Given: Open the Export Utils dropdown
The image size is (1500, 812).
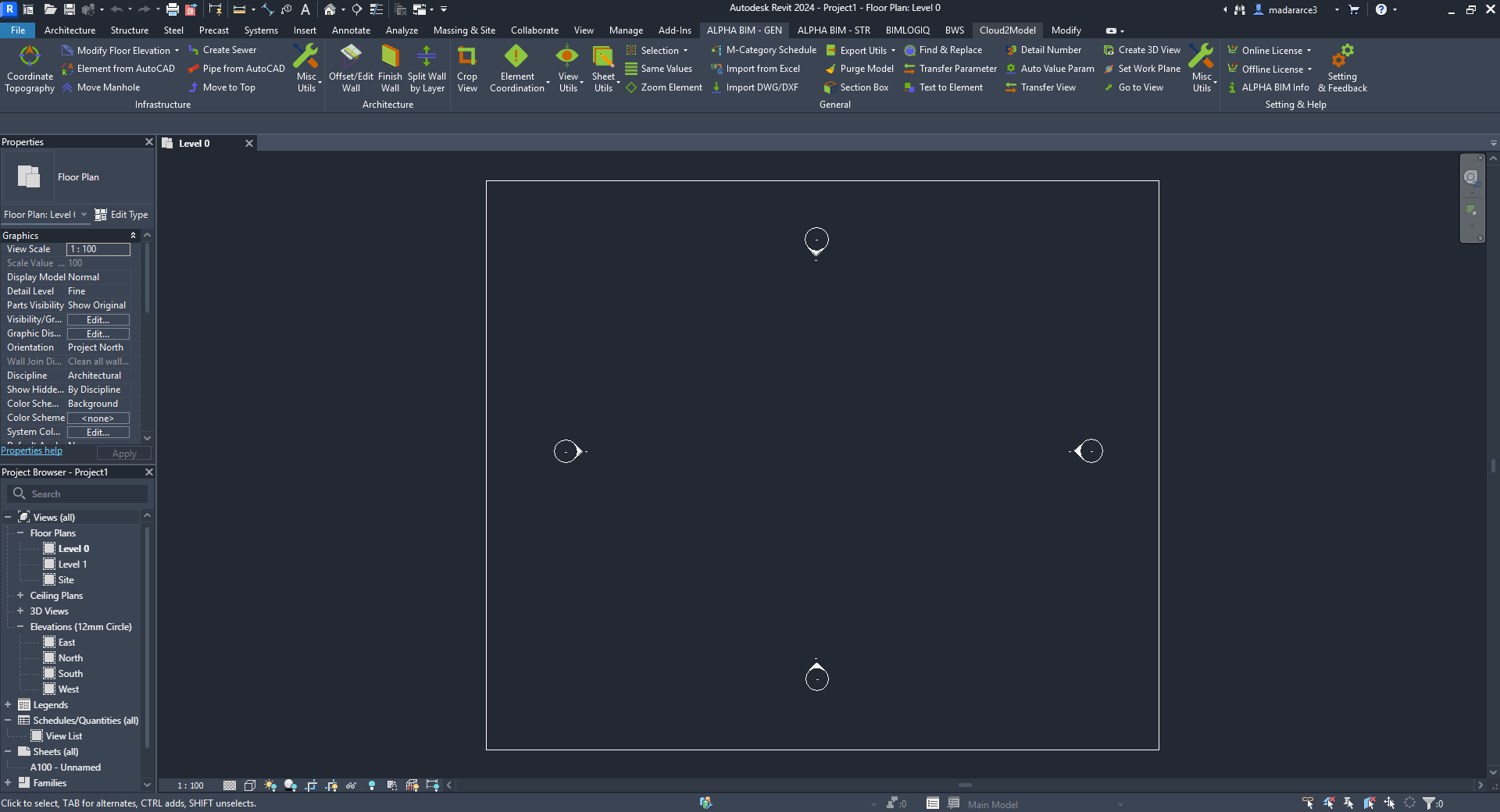Looking at the screenshot, I should tap(860, 50).
